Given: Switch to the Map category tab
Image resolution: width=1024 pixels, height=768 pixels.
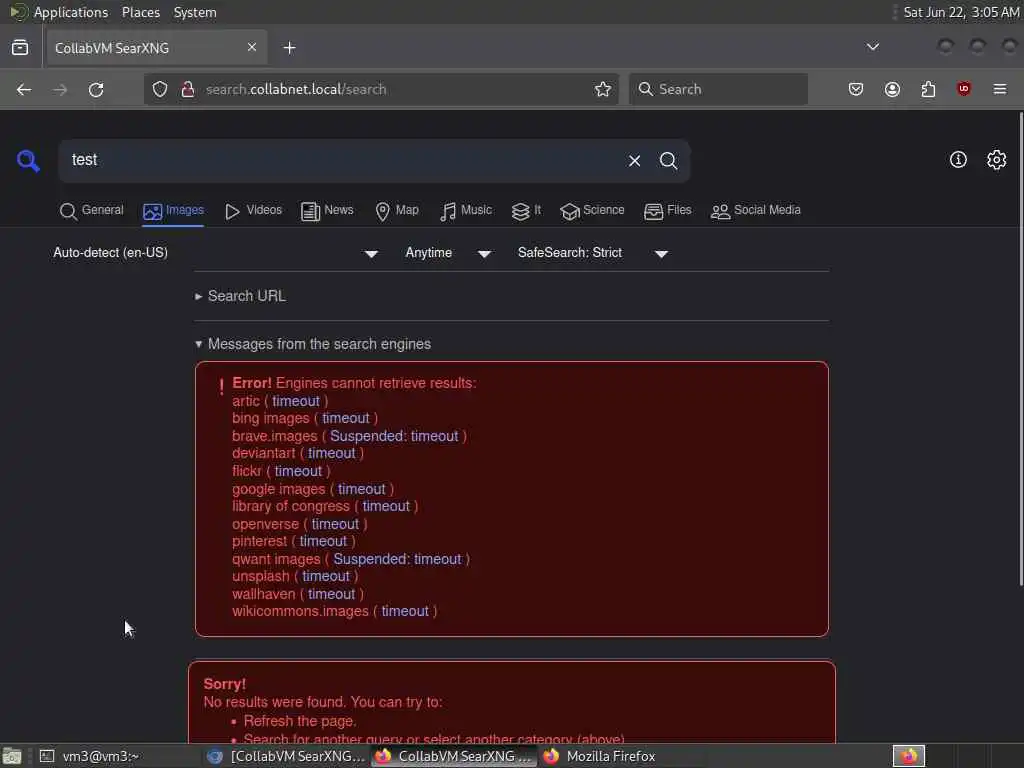Looking at the screenshot, I should tap(396, 210).
